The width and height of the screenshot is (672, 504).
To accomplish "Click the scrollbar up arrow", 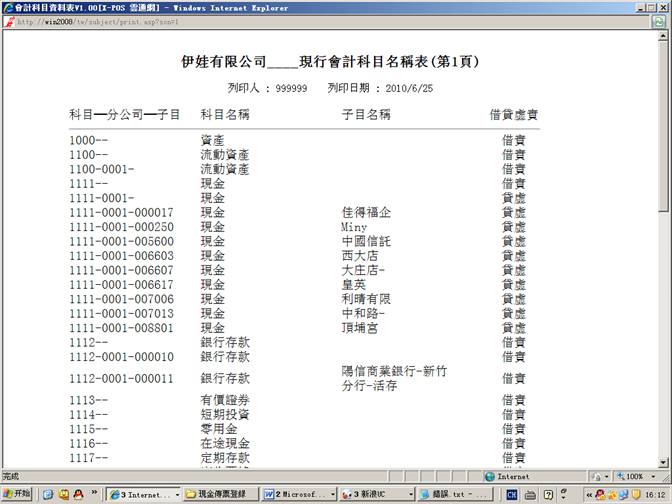I will (x=665, y=36).
